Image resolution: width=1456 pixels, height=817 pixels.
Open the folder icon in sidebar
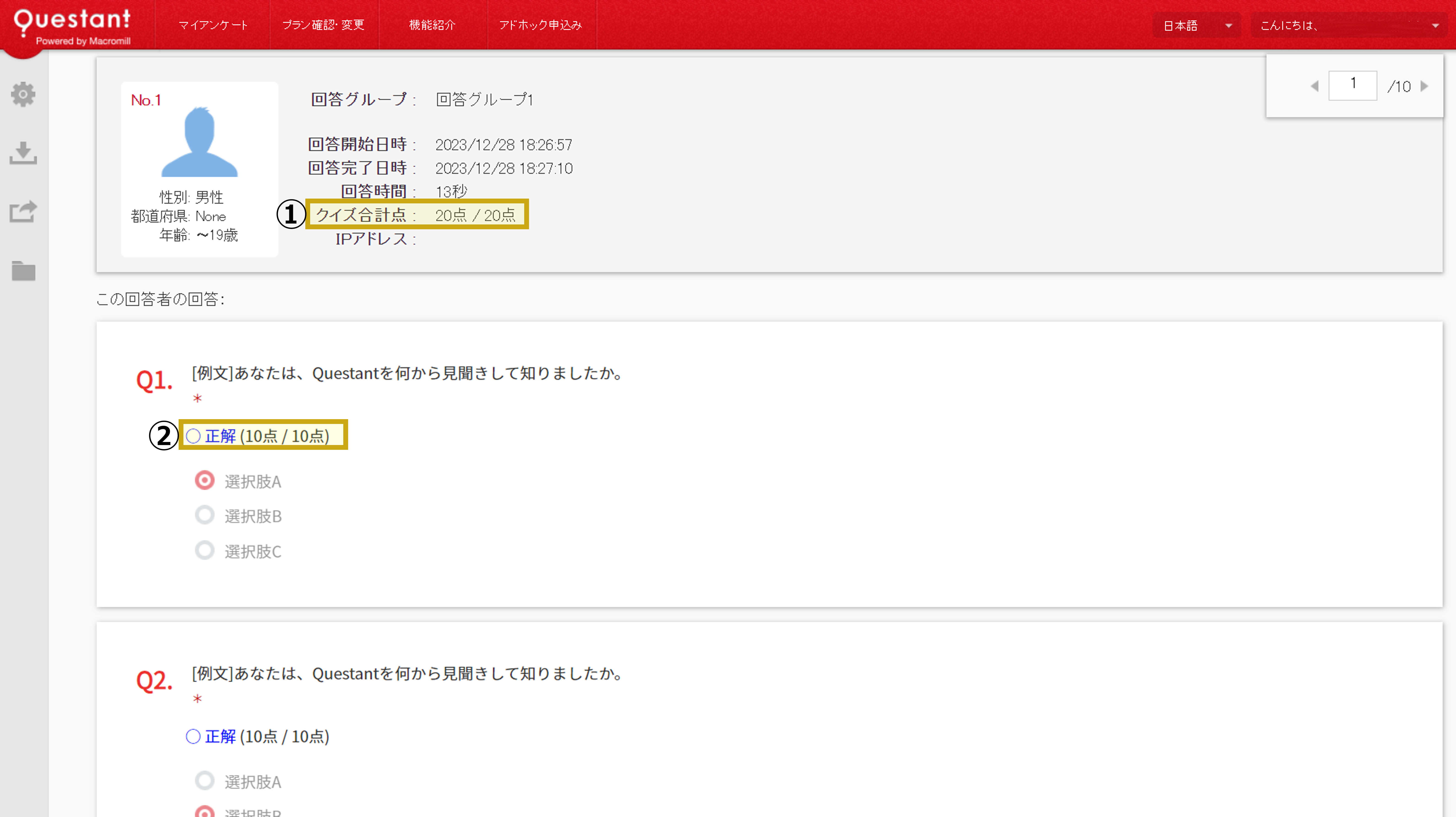[23, 271]
